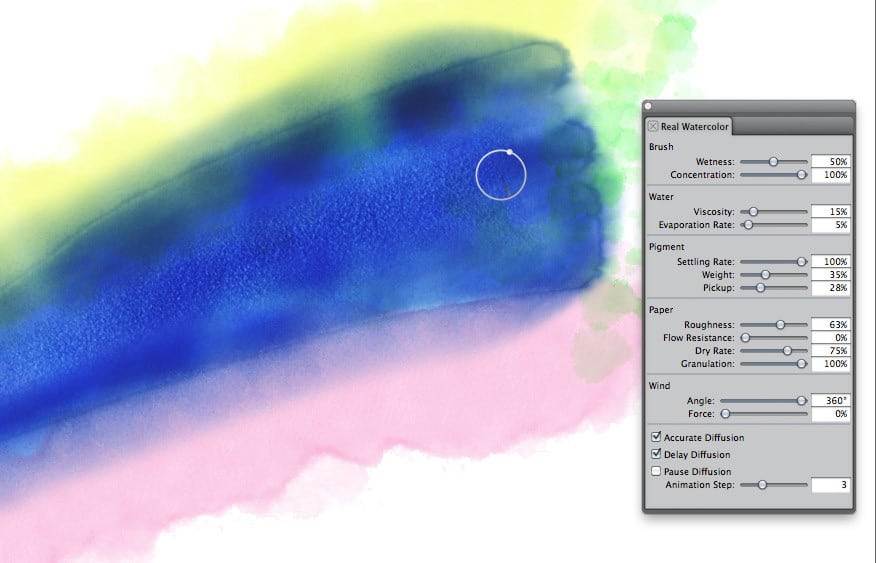Screen dimensions: 876x563
Task: Close the Real Watercolor panel tab
Action: point(653,126)
